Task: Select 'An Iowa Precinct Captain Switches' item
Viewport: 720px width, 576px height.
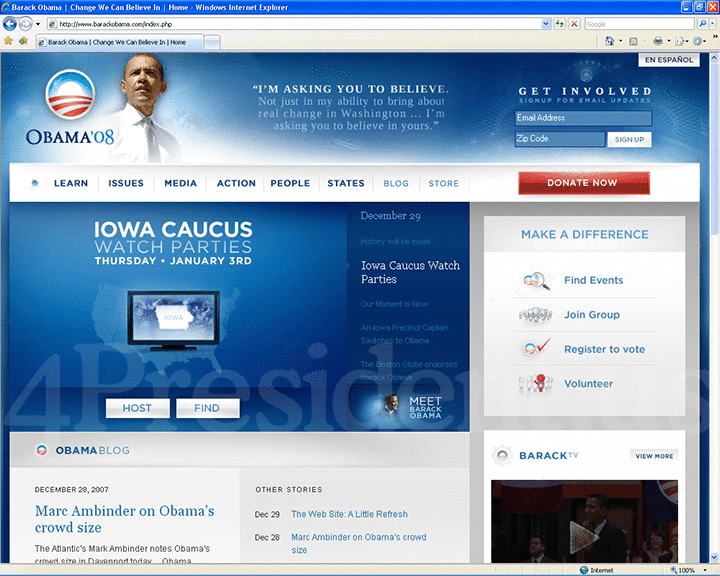Action: click(x=404, y=334)
